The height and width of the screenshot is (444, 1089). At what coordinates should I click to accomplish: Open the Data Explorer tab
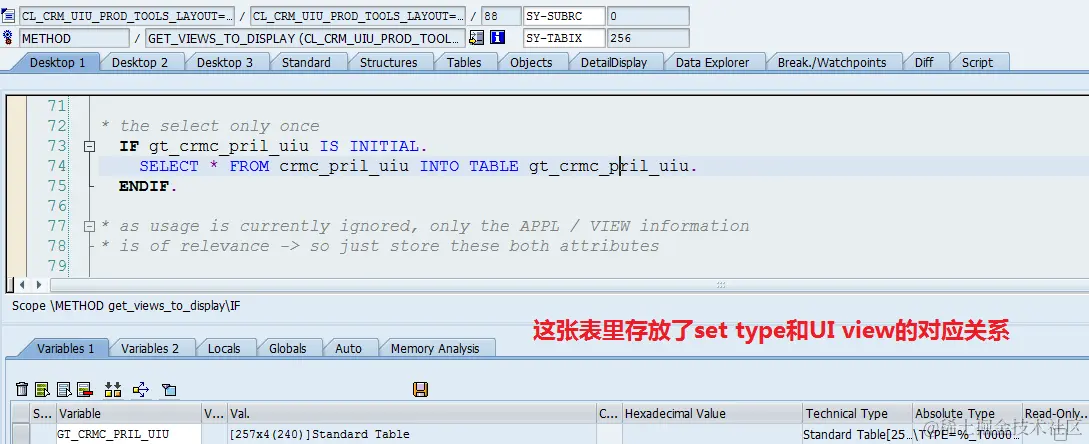click(x=713, y=63)
